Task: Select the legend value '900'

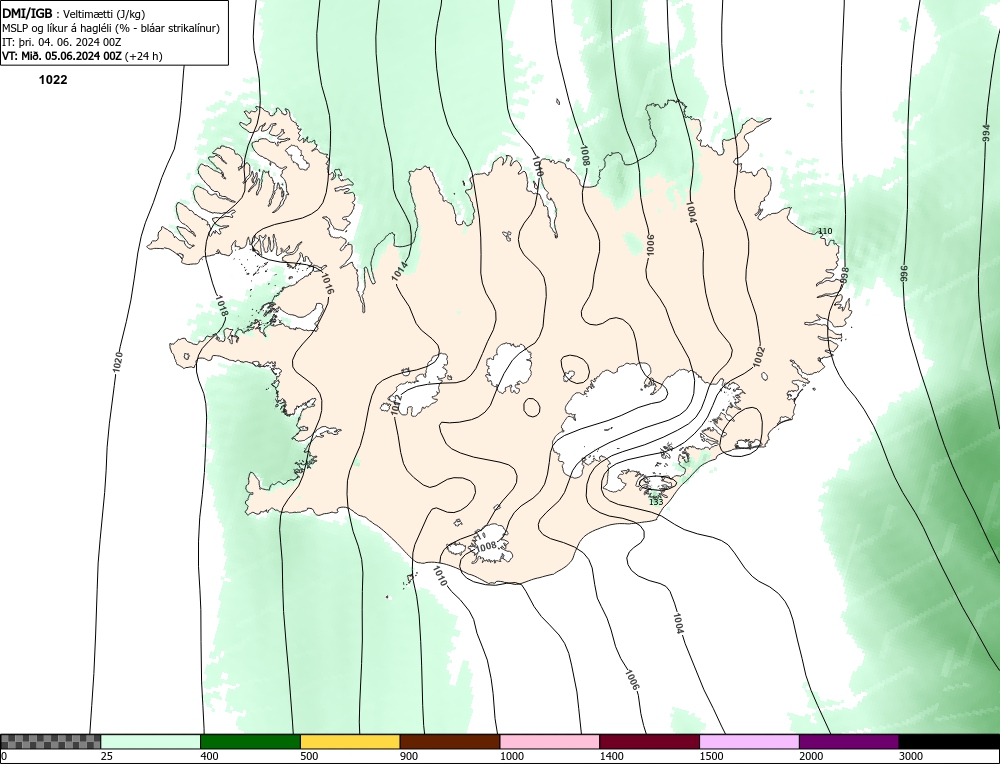Action: coord(409,756)
